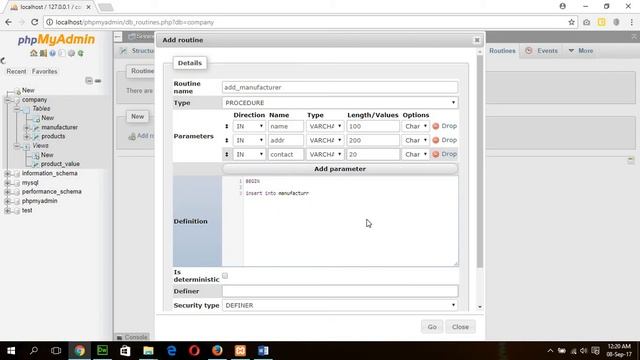
Task: Open File Explorer from the taskbar
Action: click(148, 351)
